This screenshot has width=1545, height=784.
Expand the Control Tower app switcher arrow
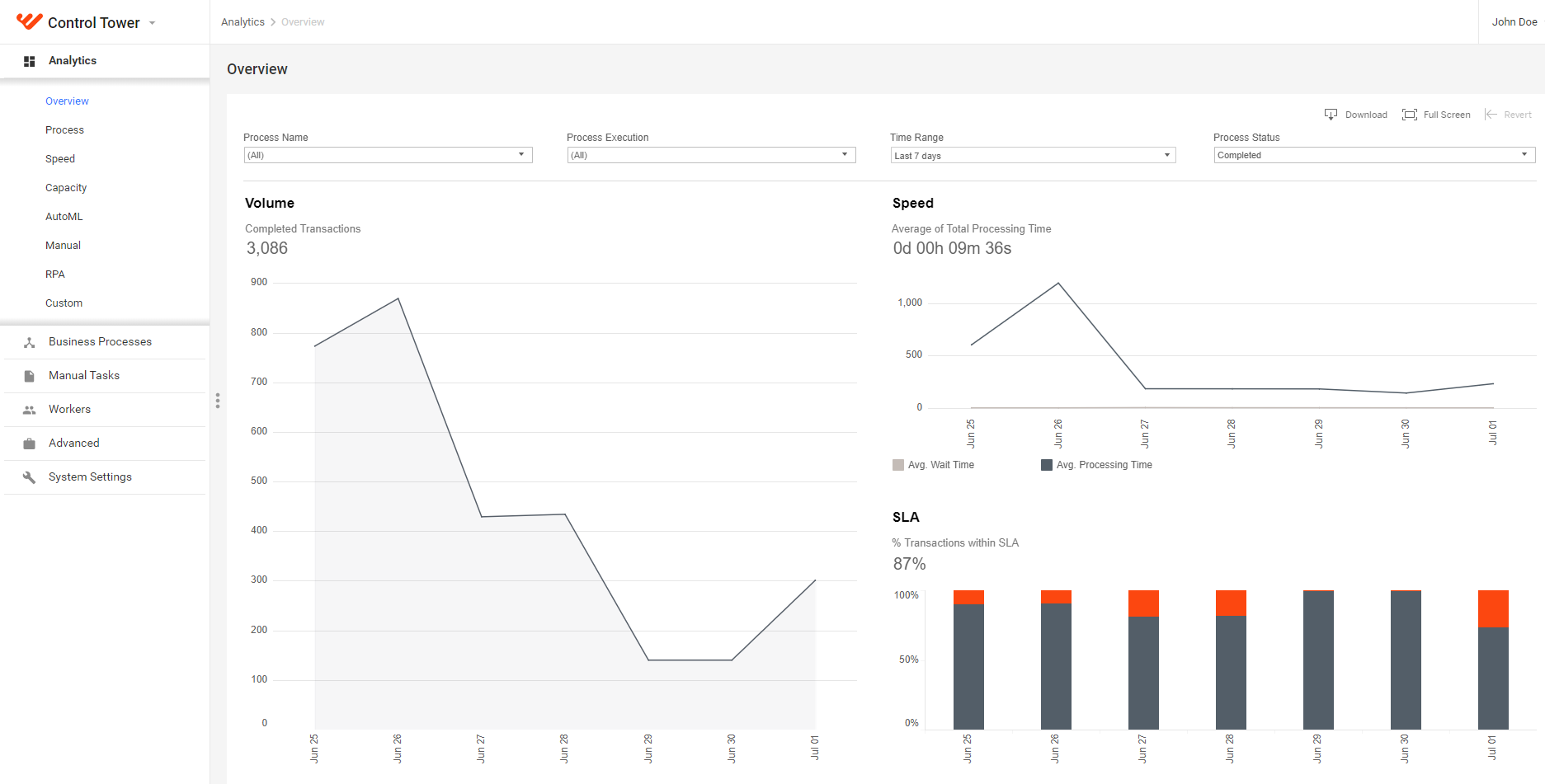click(152, 23)
